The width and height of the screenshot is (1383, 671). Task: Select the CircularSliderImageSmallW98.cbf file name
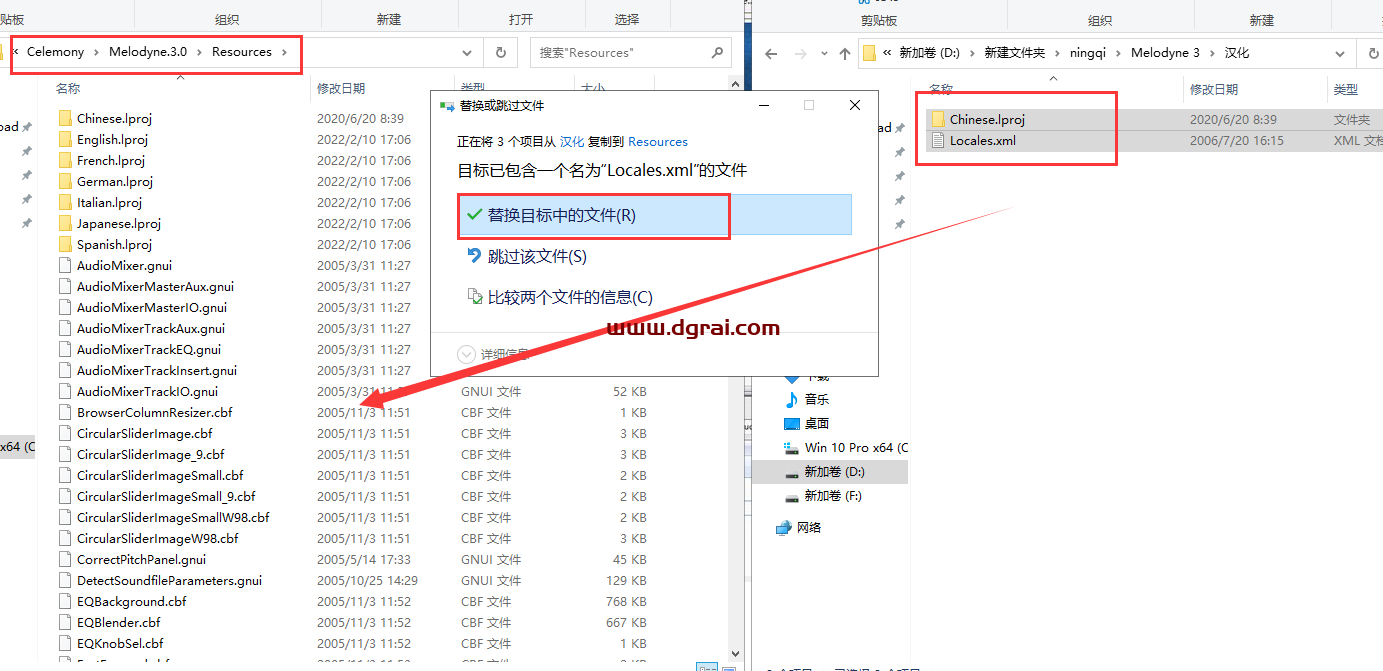tap(173, 517)
